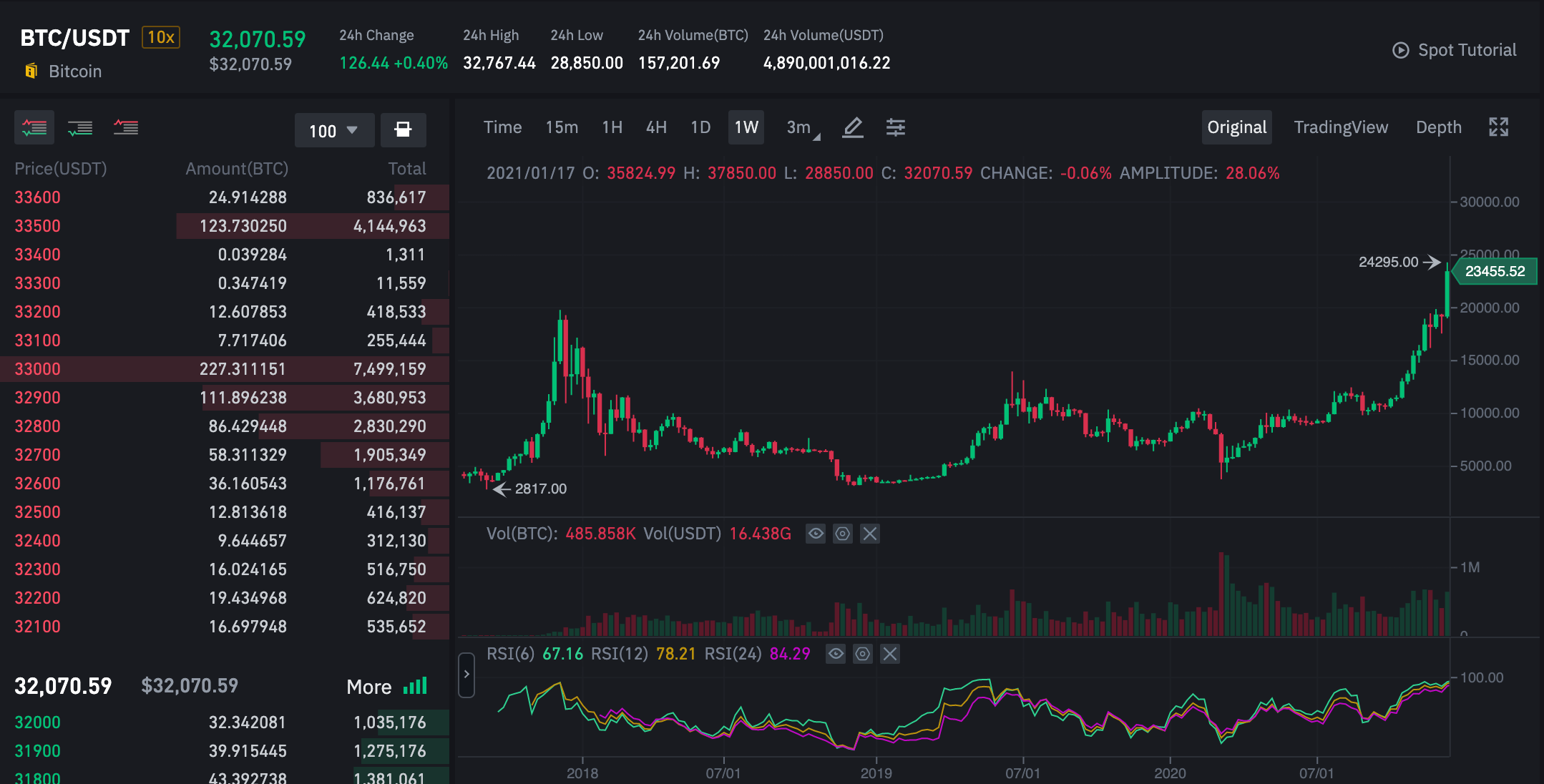Click the BTC/USDT pair title

point(75,37)
